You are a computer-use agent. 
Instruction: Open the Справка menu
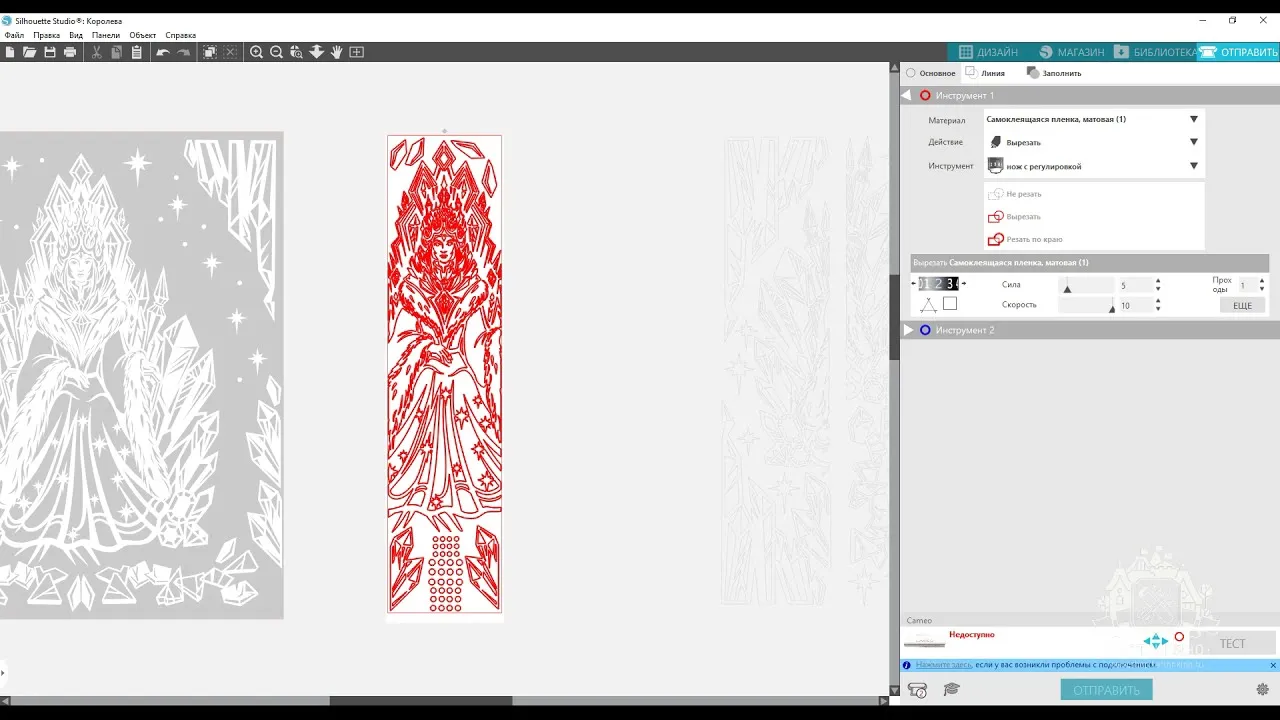click(181, 35)
